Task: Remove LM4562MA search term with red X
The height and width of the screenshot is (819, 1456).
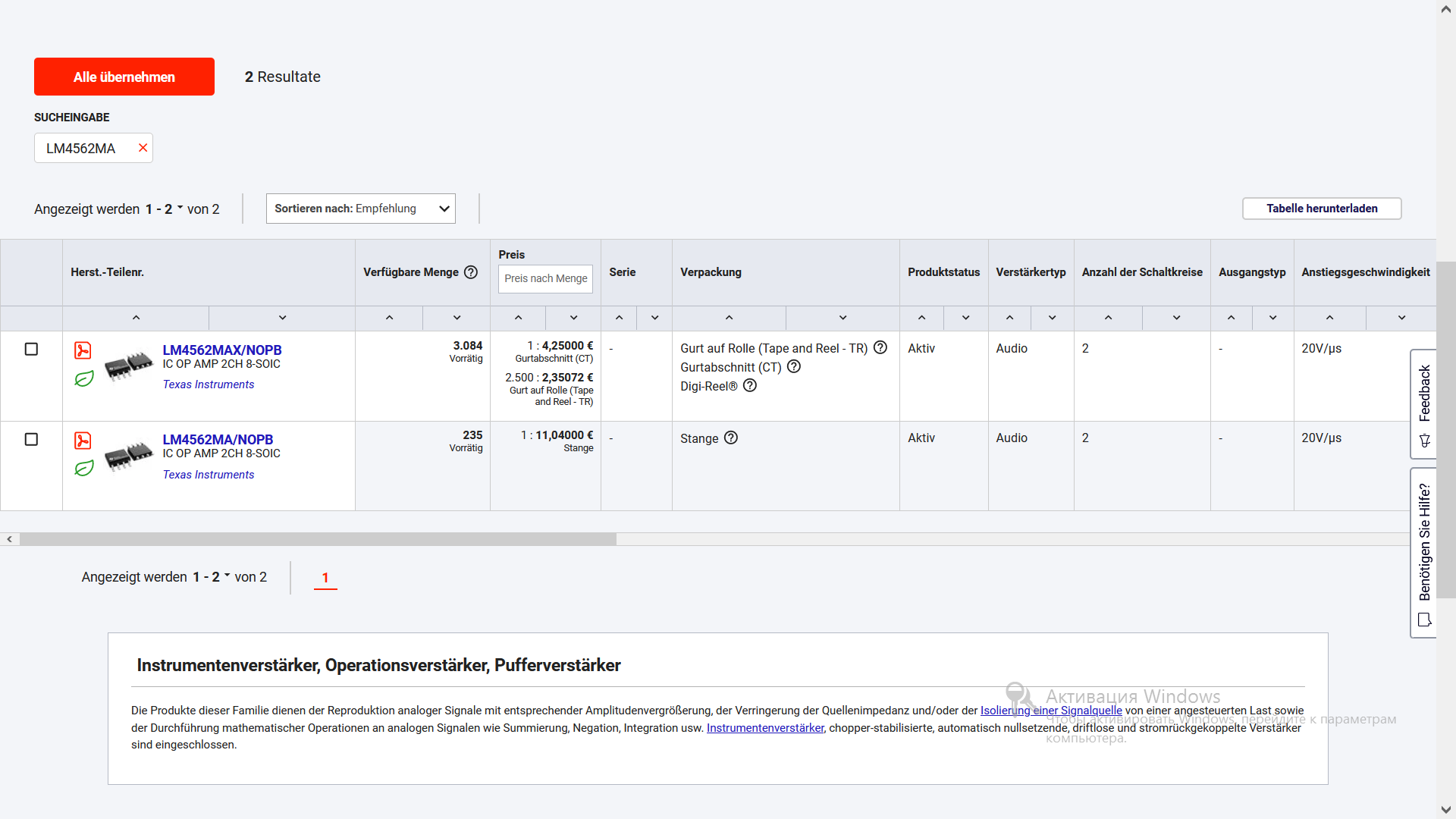Action: (x=143, y=148)
